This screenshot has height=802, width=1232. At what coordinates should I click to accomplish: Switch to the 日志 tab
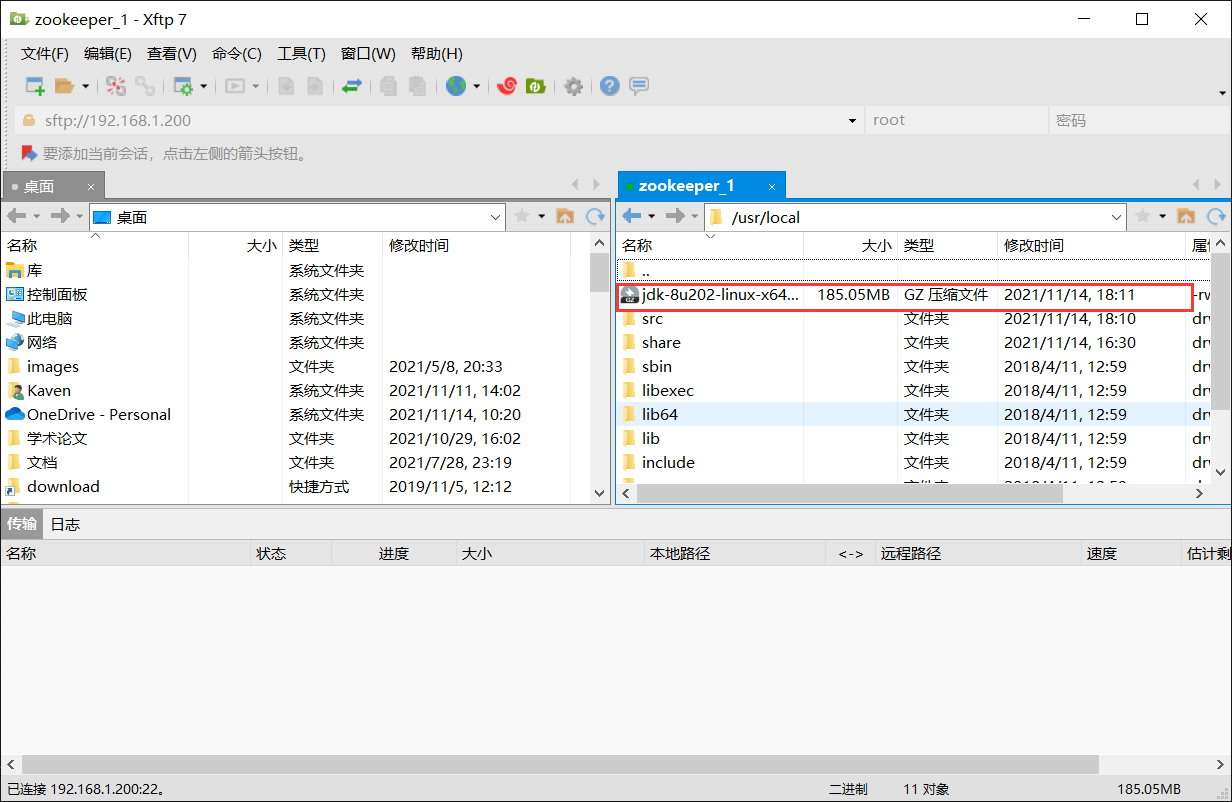(x=65, y=523)
